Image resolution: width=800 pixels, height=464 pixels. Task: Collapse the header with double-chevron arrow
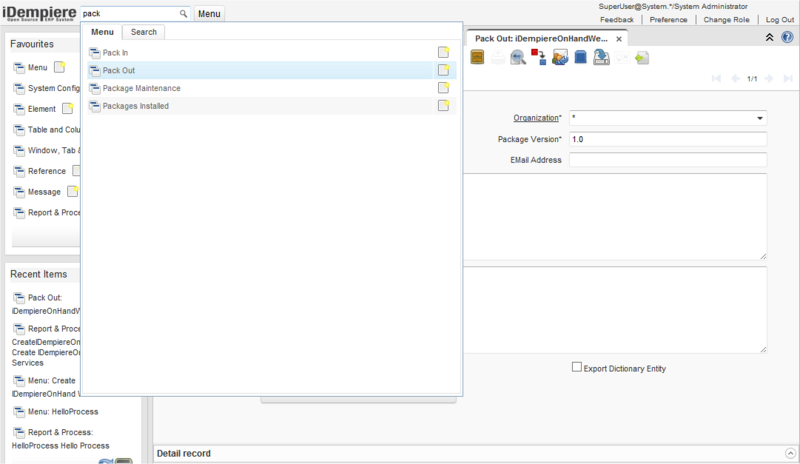[769, 37]
